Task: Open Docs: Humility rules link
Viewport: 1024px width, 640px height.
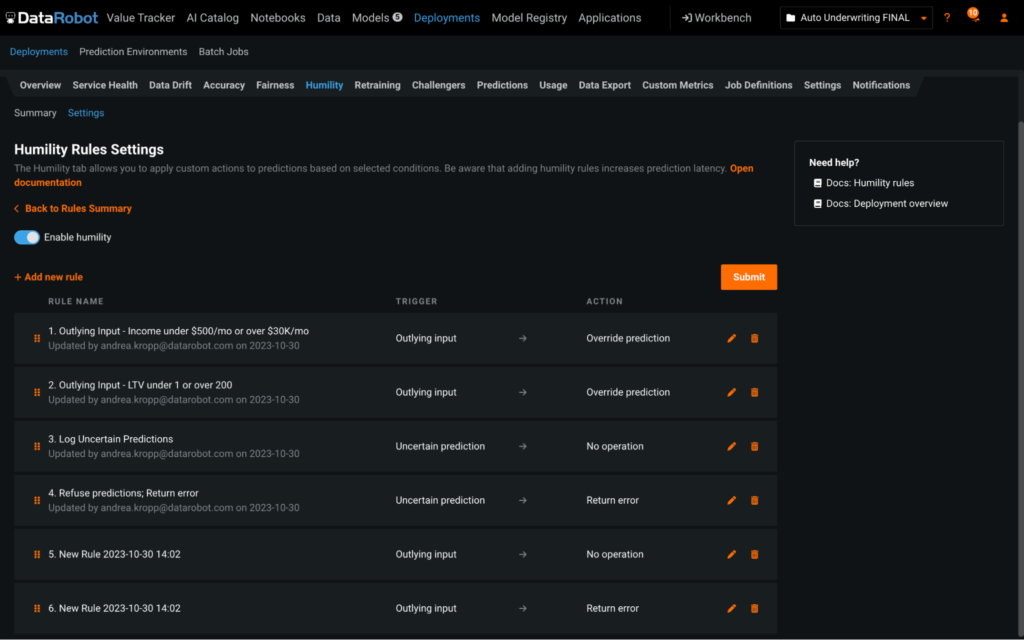Action: (869, 183)
